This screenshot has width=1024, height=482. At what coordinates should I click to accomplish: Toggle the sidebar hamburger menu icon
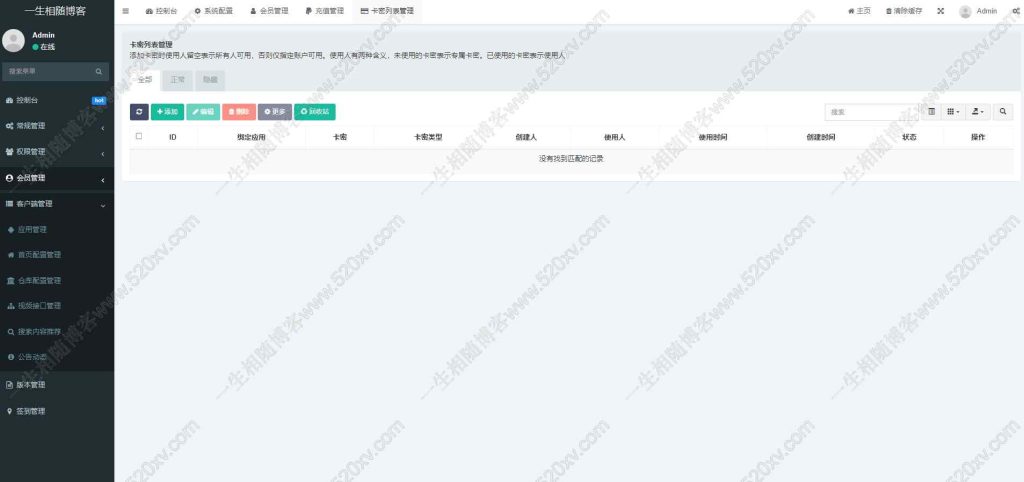coord(125,11)
